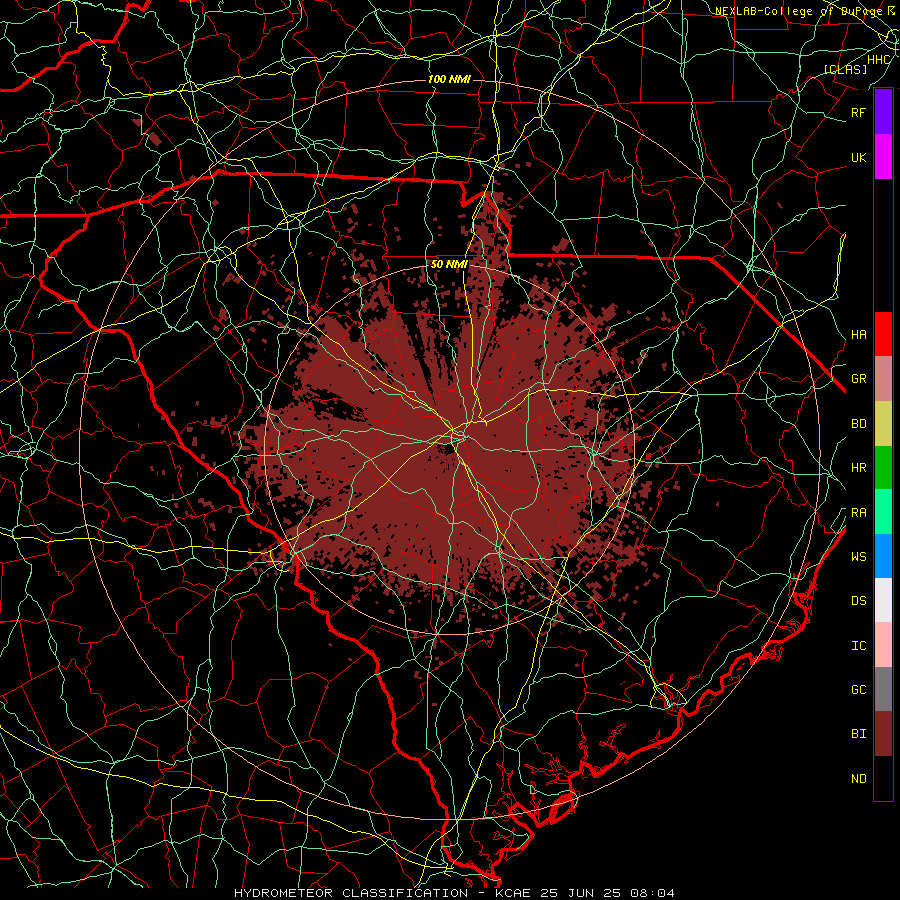Select the IC light pink legend swatch

point(883,645)
